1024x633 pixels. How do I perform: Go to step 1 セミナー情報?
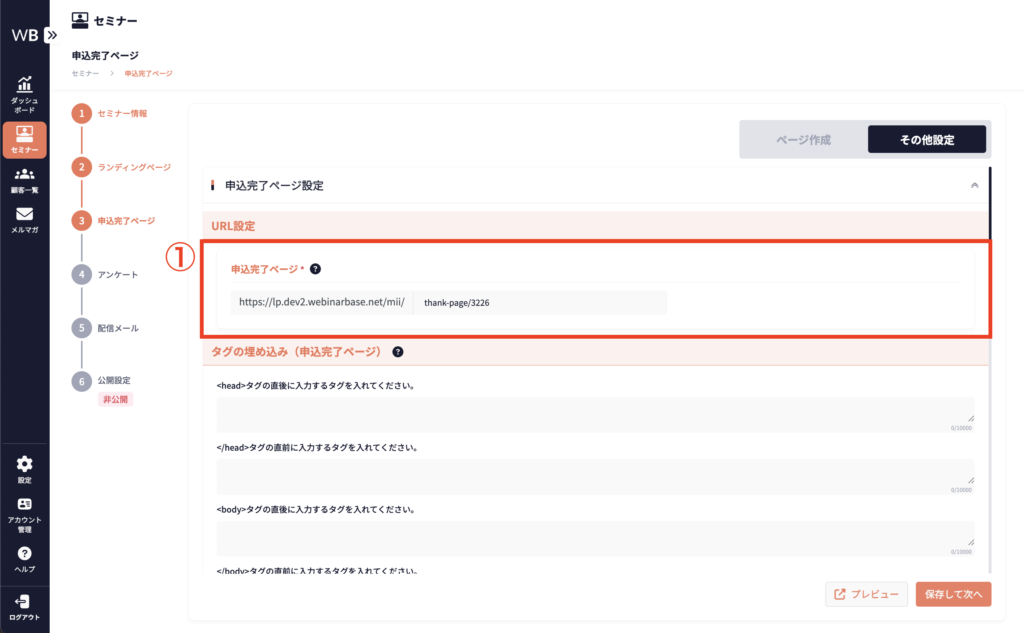(122, 114)
